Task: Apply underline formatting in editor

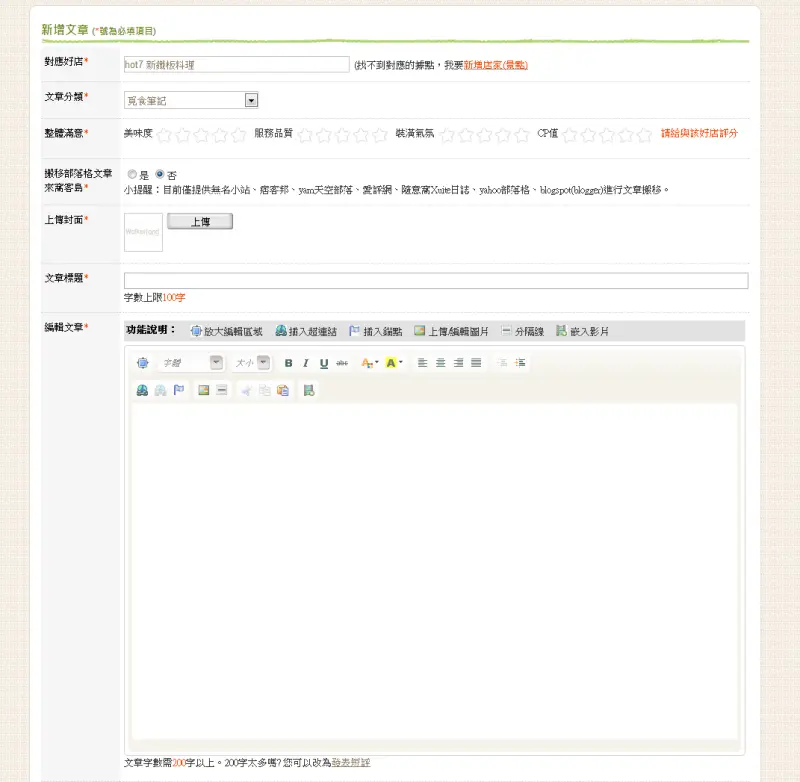Action: pos(324,363)
